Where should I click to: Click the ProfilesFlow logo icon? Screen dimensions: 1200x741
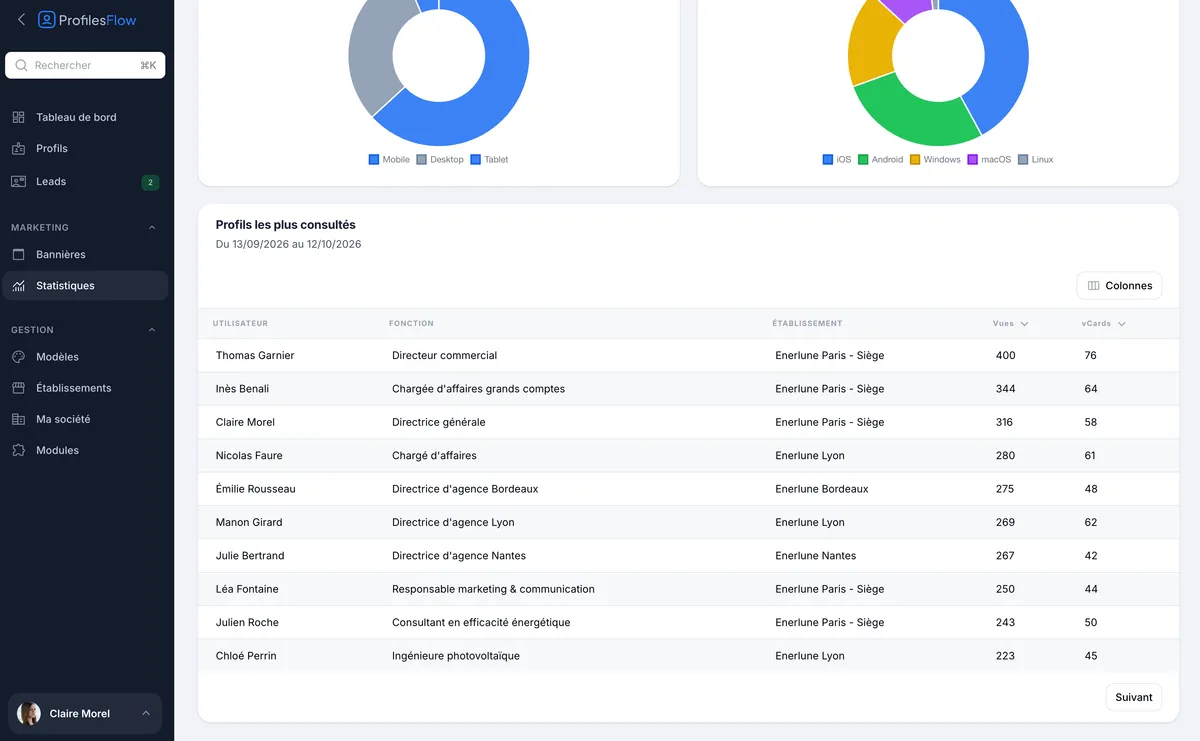point(47,20)
